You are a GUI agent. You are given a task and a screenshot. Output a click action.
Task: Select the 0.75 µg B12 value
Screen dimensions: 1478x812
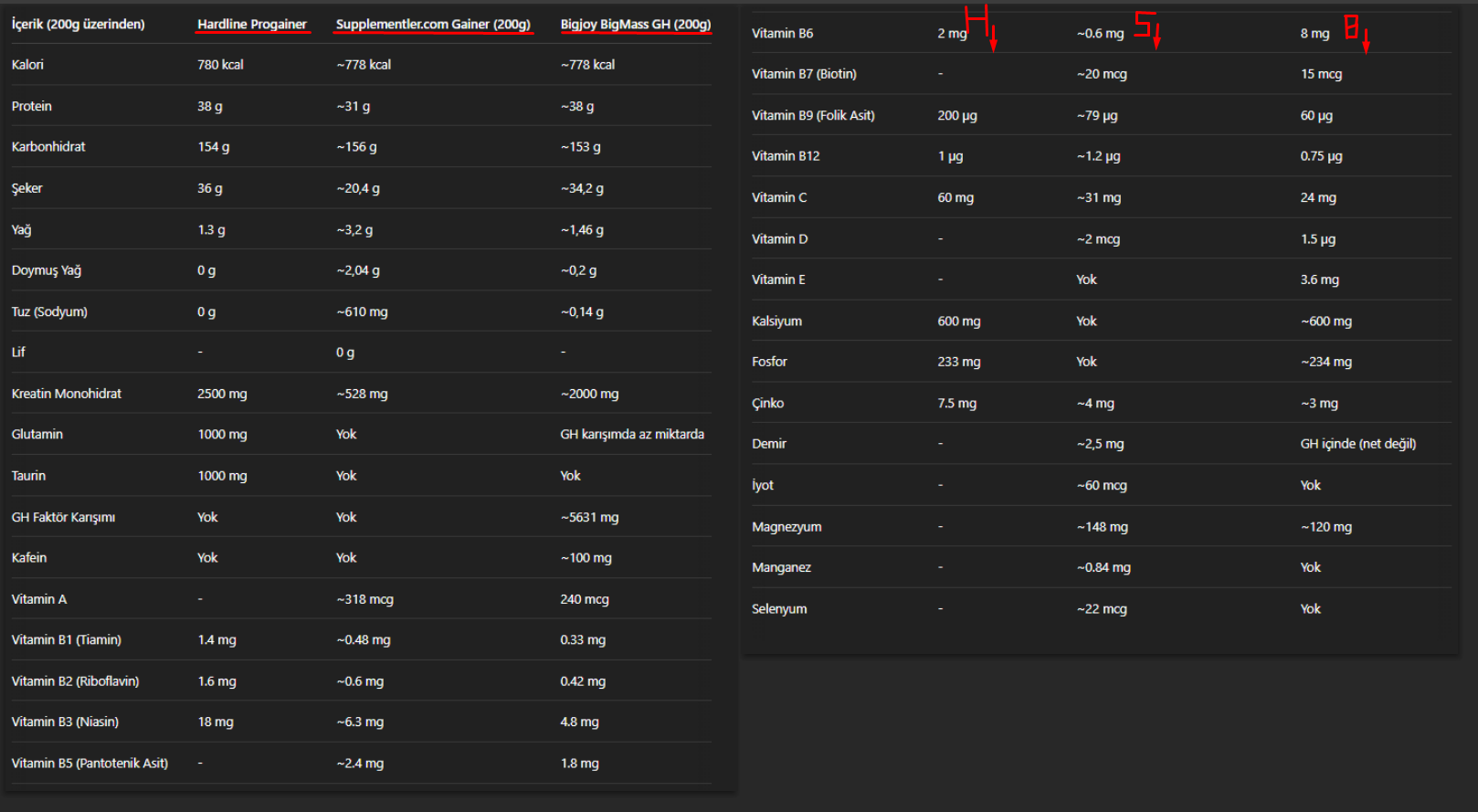pyautogui.click(x=1322, y=156)
